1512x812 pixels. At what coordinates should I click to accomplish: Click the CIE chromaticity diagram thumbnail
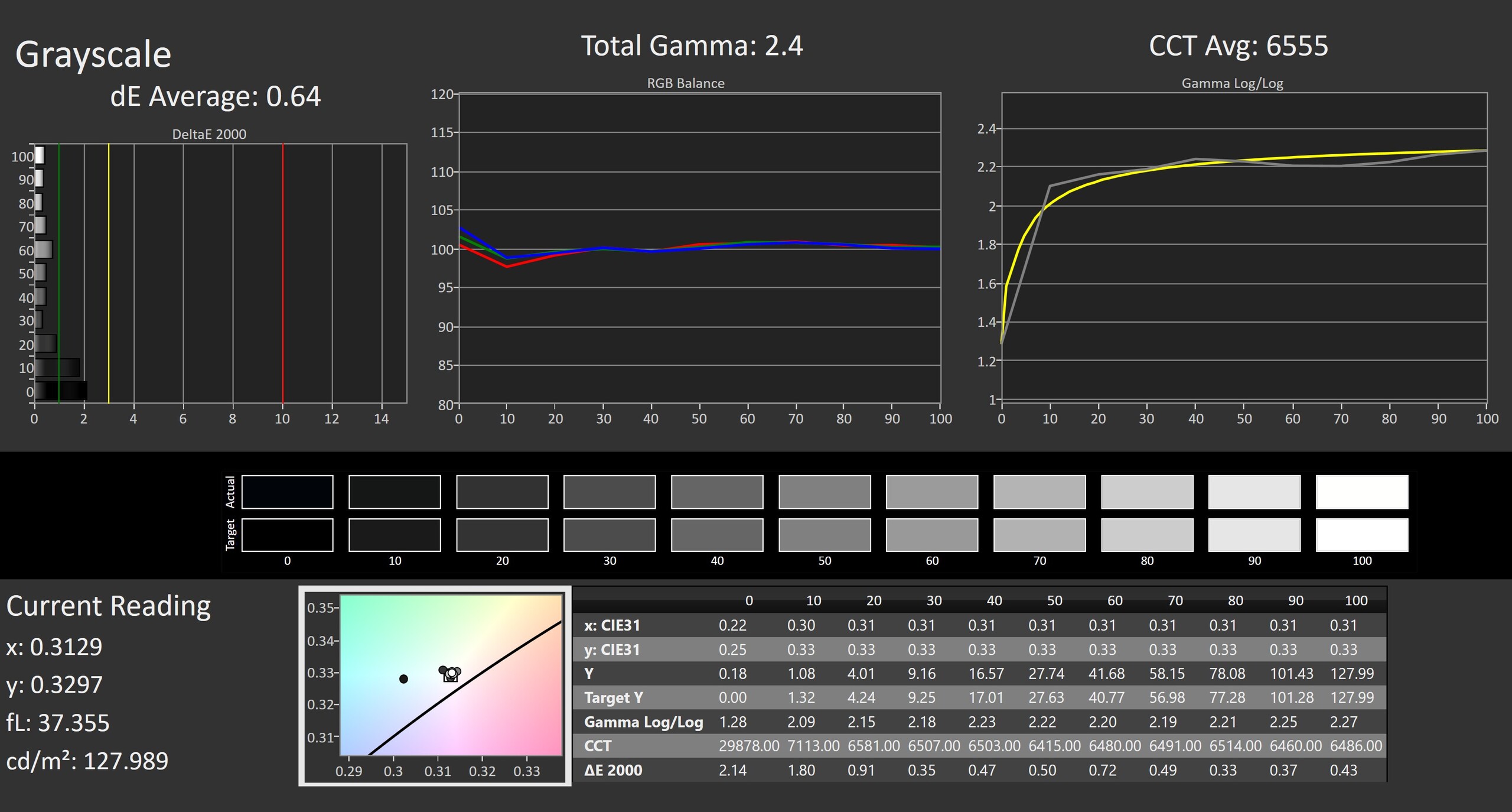click(x=435, y=686)
